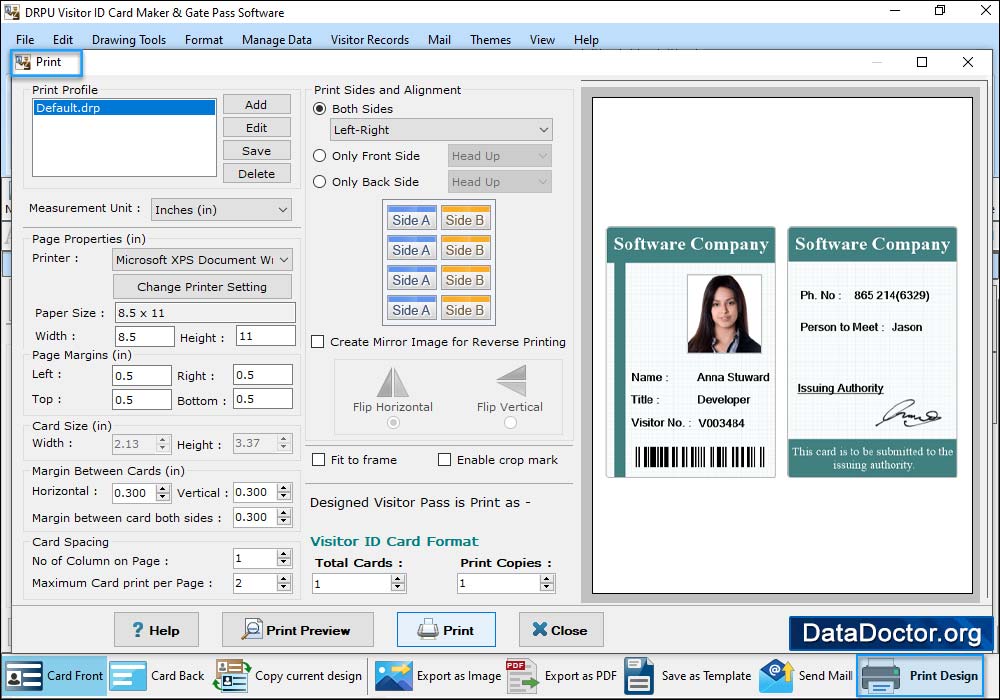The image size is (1000, 700).
Task: Open the Themes menu
Action: pos(490,40)
